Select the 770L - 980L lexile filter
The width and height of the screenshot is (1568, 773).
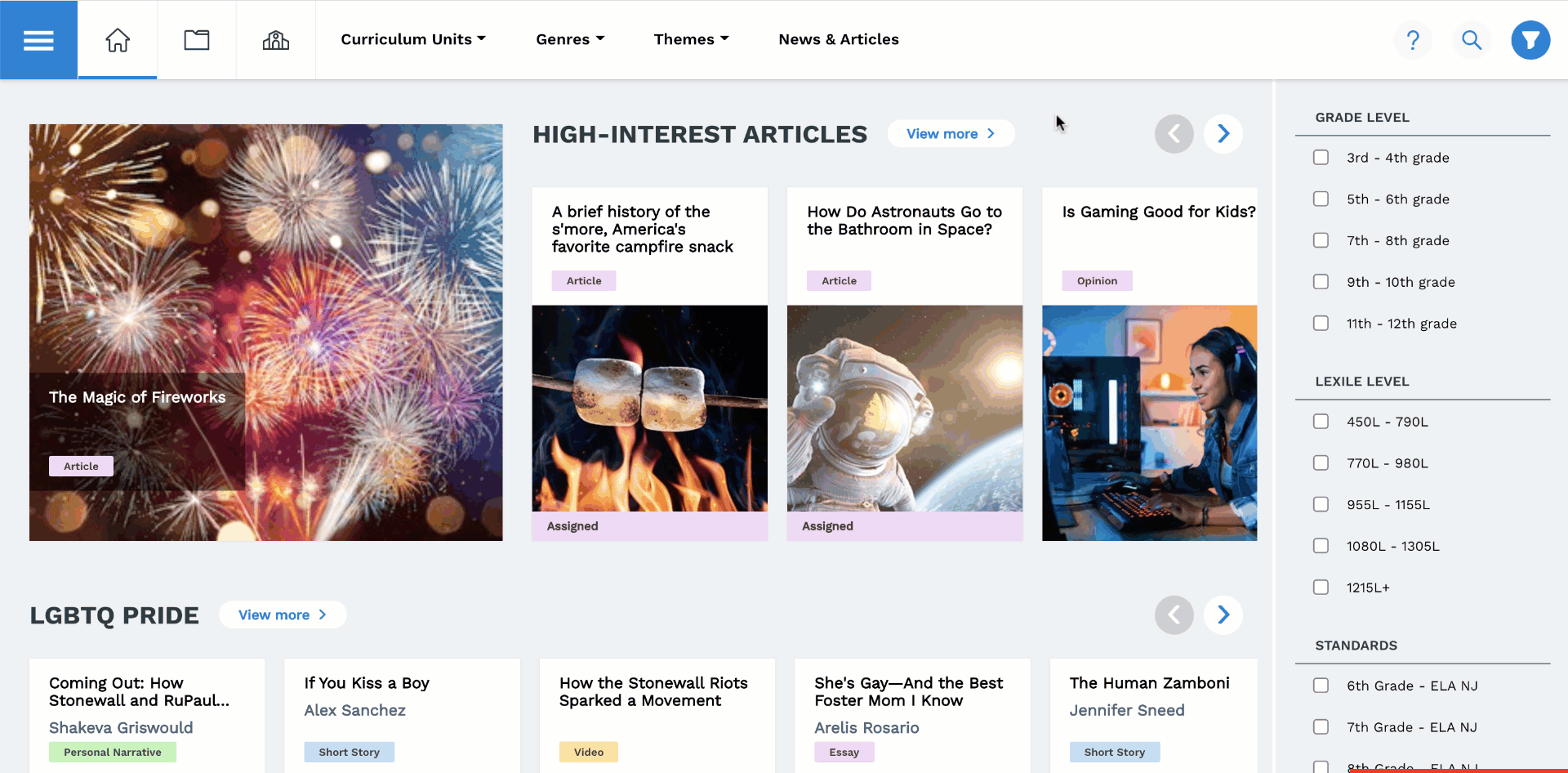coord(1321,463)
